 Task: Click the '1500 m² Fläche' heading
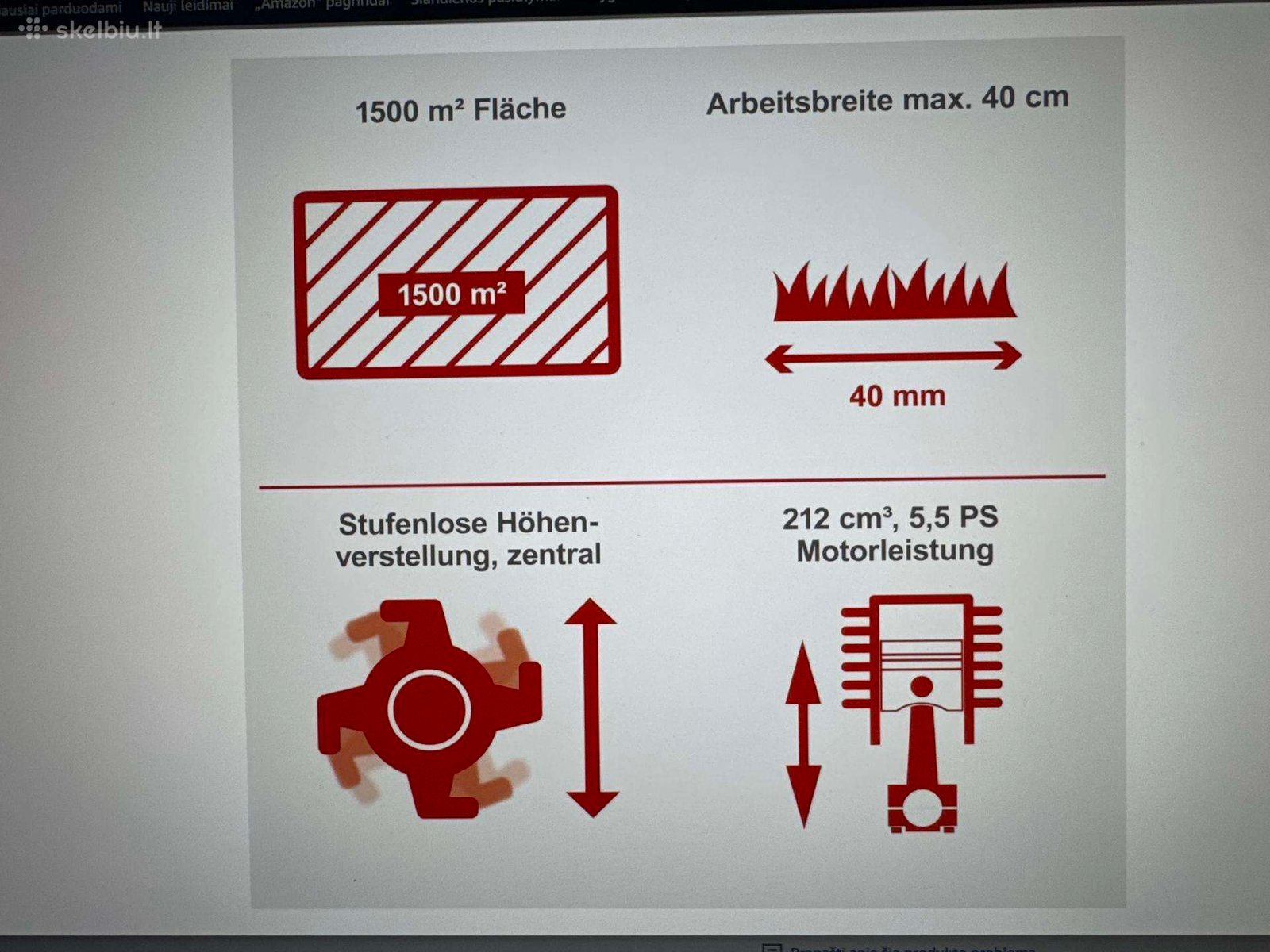coord(460,109)
